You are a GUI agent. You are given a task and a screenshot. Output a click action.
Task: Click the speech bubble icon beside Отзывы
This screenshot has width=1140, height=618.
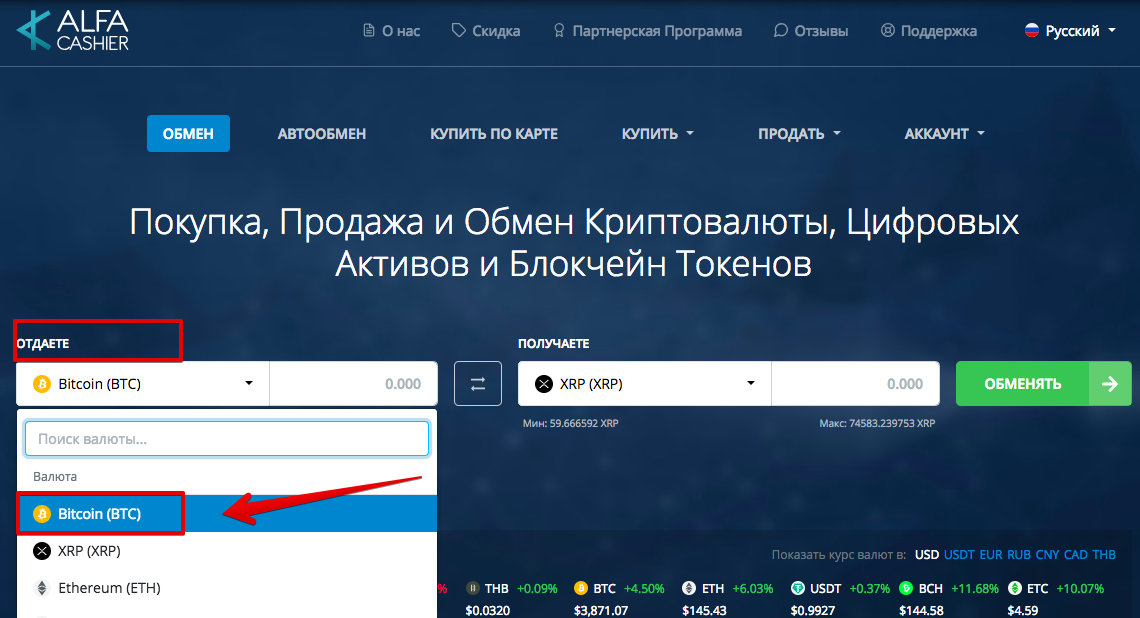click(780, 31)
